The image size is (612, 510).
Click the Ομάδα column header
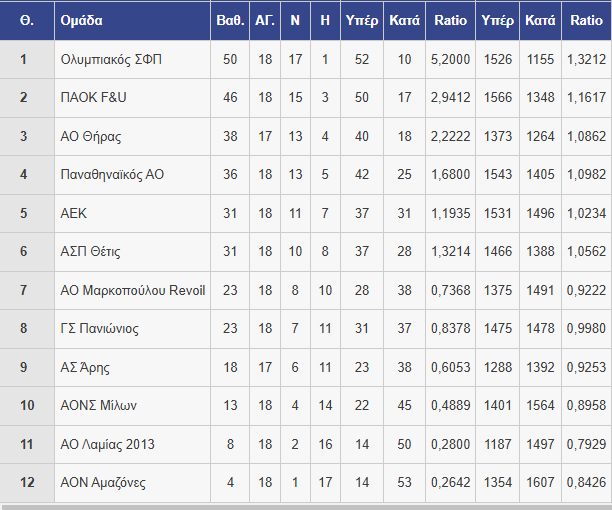(x=82, y=20)
